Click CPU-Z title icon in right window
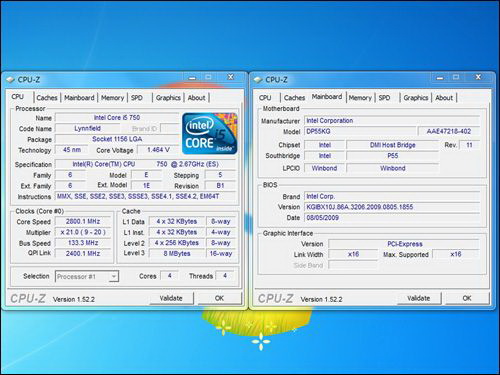This screenshot has height=375, width=500. (x=258, y=80)
